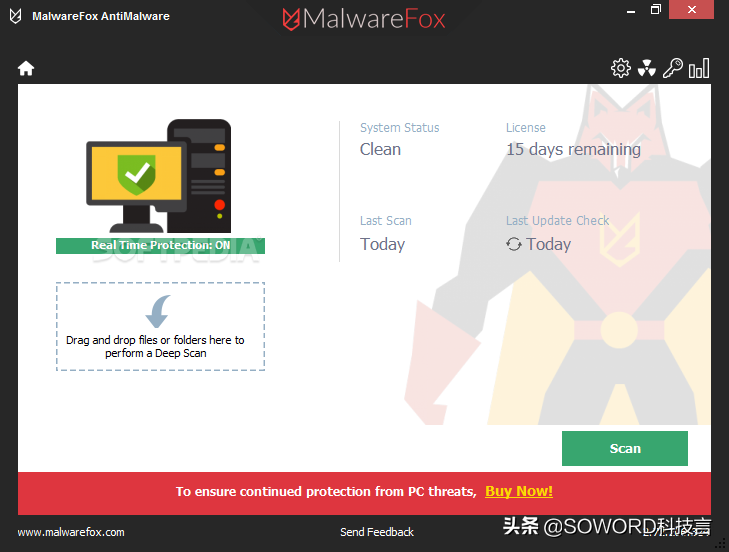Click the Deep Scan drag and drop area

pos(160,326)
